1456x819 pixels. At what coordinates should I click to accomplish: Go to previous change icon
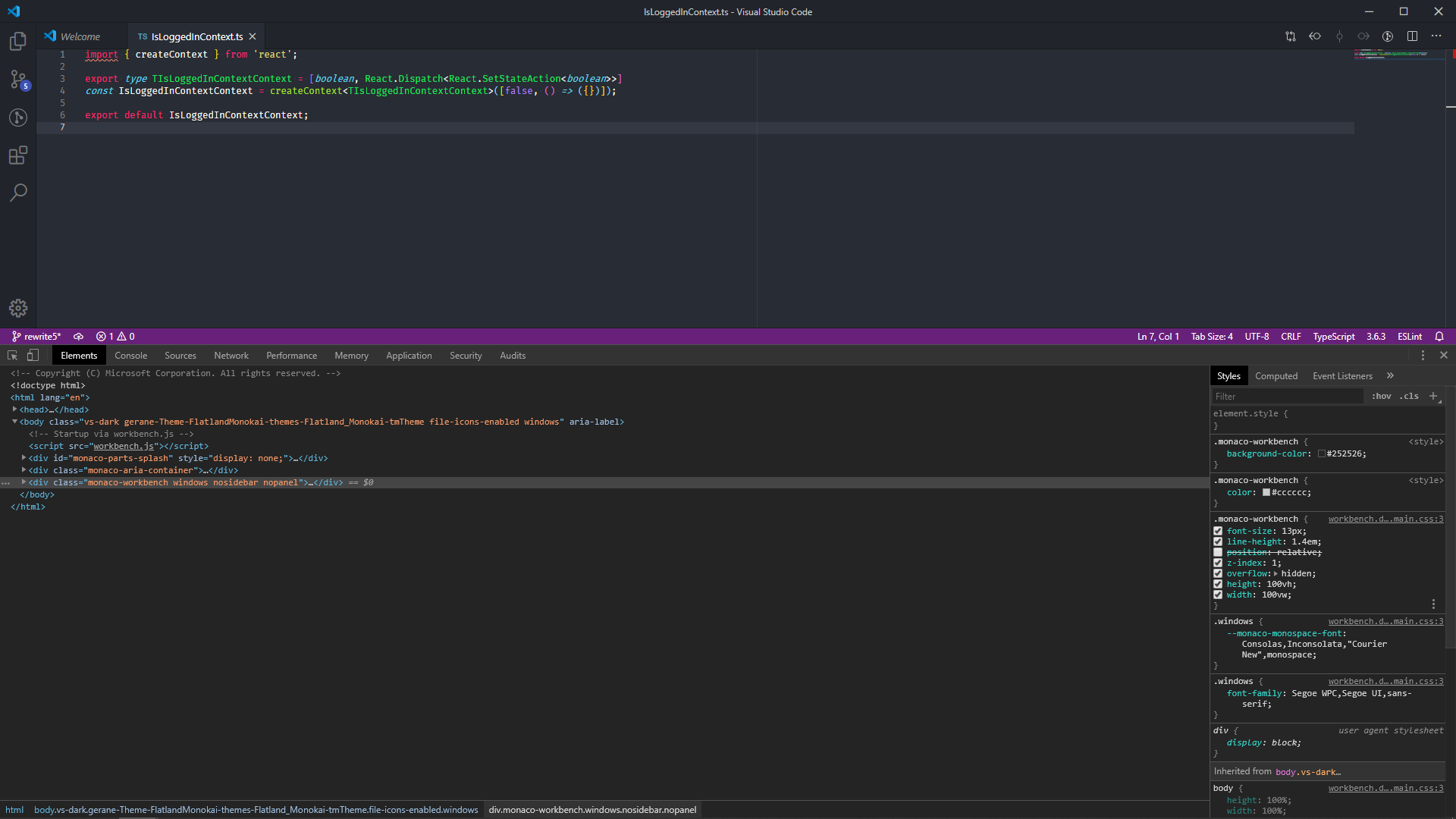tap(1315, 36)
